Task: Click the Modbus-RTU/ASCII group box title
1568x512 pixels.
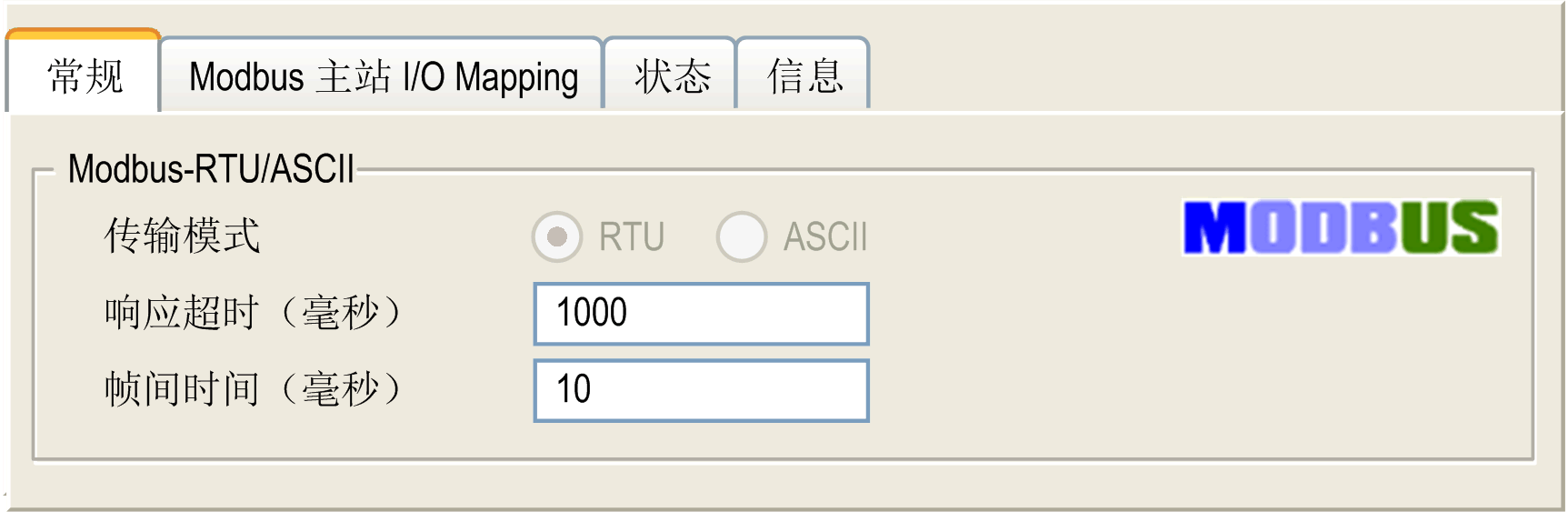Action: [211, 169]
